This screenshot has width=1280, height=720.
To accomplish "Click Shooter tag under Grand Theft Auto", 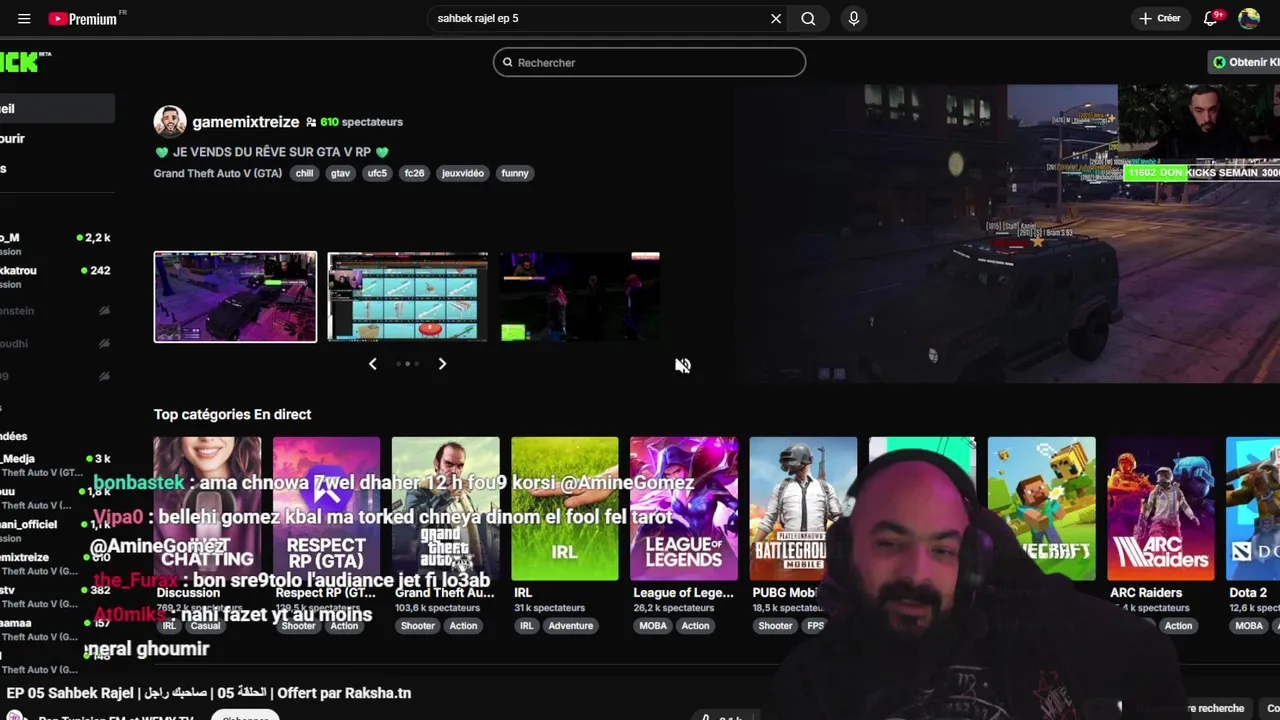I will [x=417, y=626].
